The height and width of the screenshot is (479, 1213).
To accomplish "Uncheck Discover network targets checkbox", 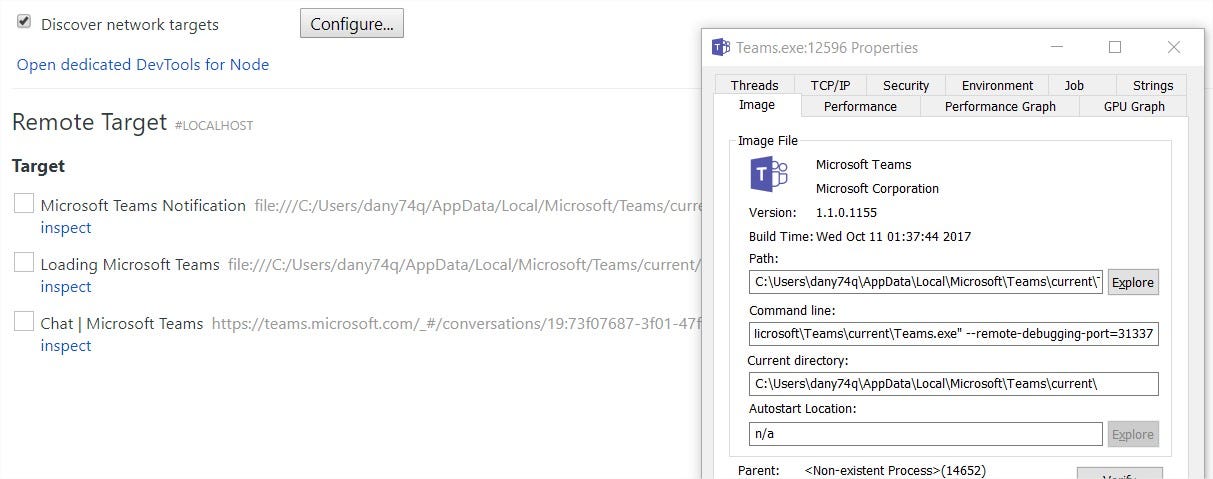I will (x=24, y=21).
